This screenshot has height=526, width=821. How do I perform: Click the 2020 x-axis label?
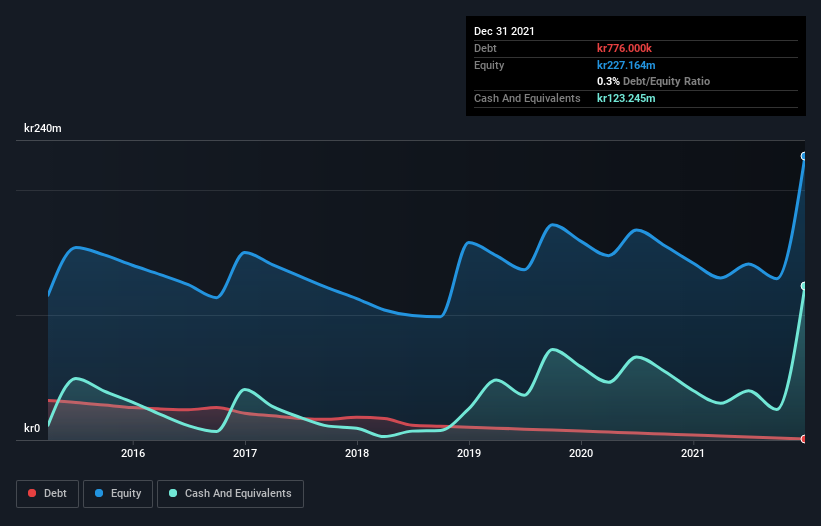581,453
